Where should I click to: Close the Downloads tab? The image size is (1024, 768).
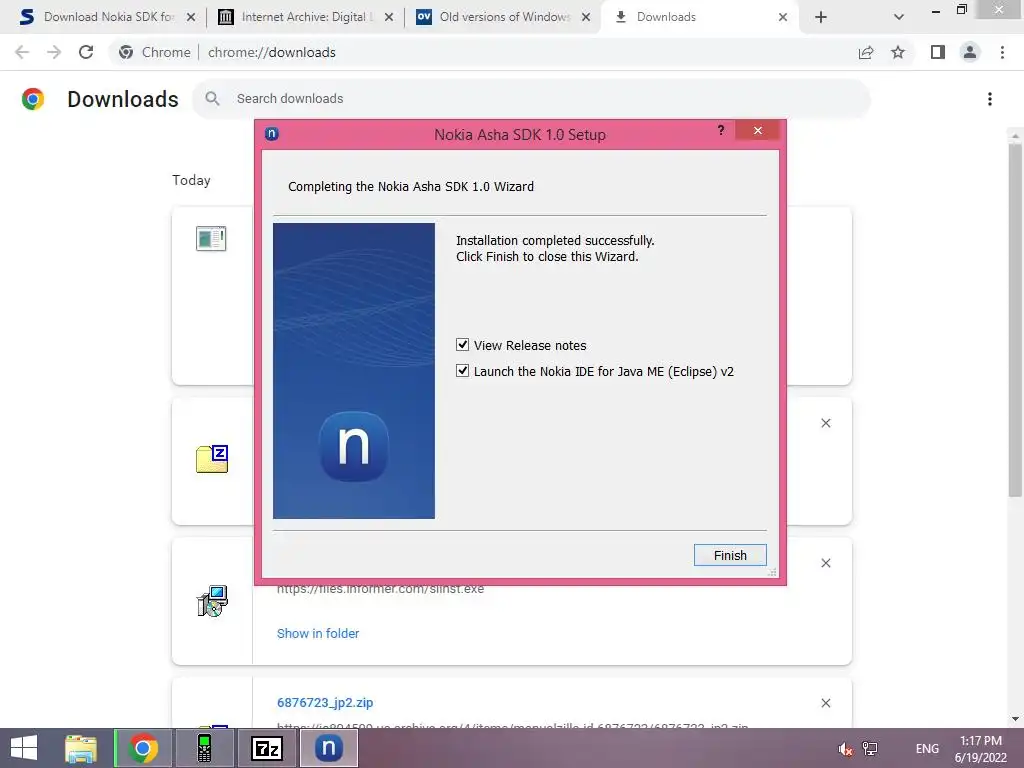783,17
